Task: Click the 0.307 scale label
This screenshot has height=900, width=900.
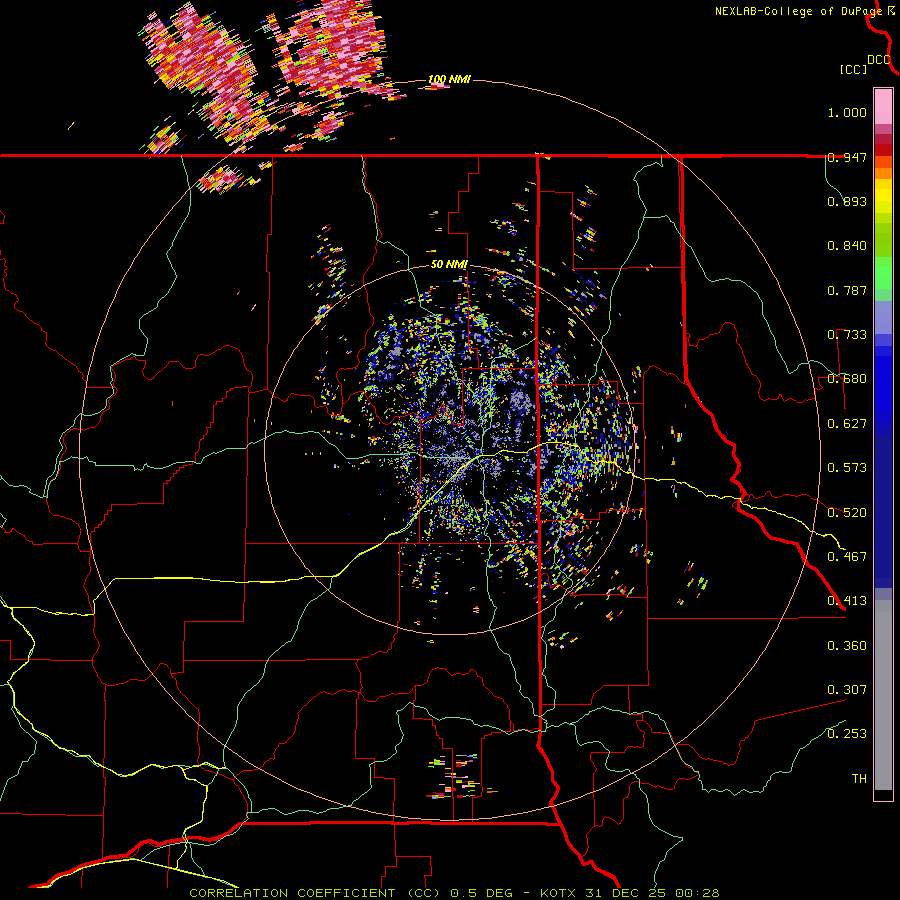Action: [x=847, y=689]
